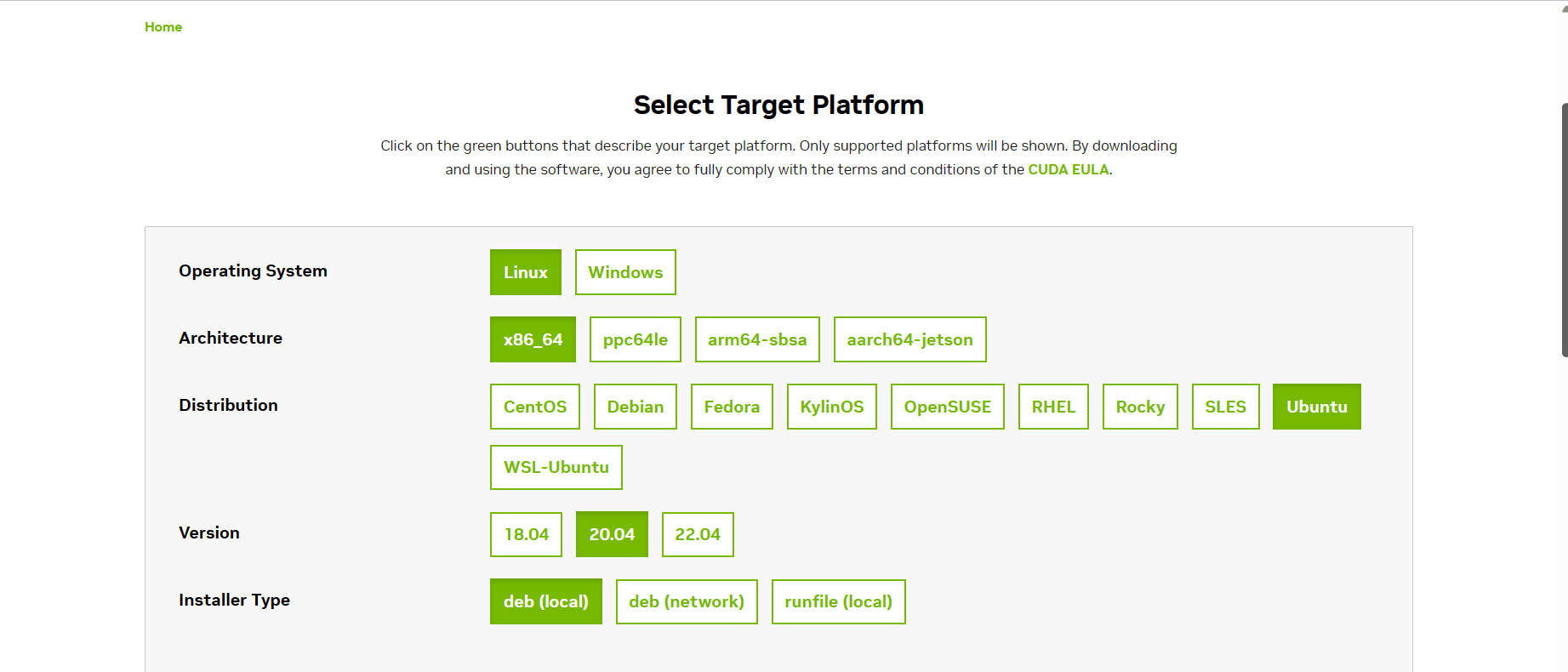
Task: Select Debian as distribution
Action: tap(635, 407)
